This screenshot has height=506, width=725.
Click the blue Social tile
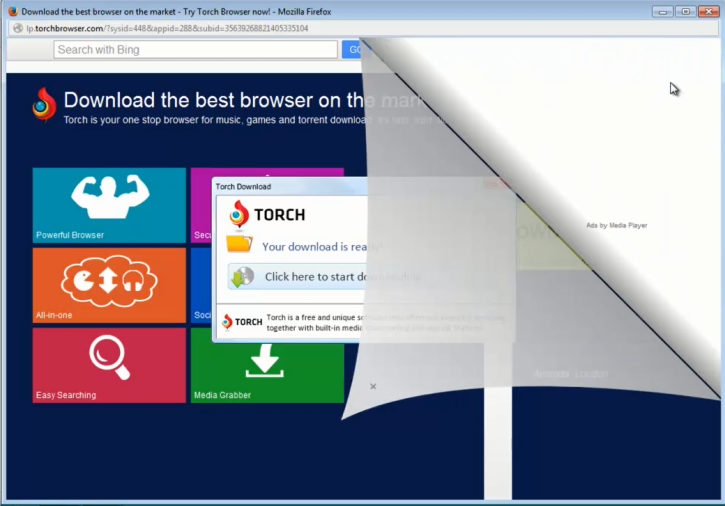coord(202,285)
